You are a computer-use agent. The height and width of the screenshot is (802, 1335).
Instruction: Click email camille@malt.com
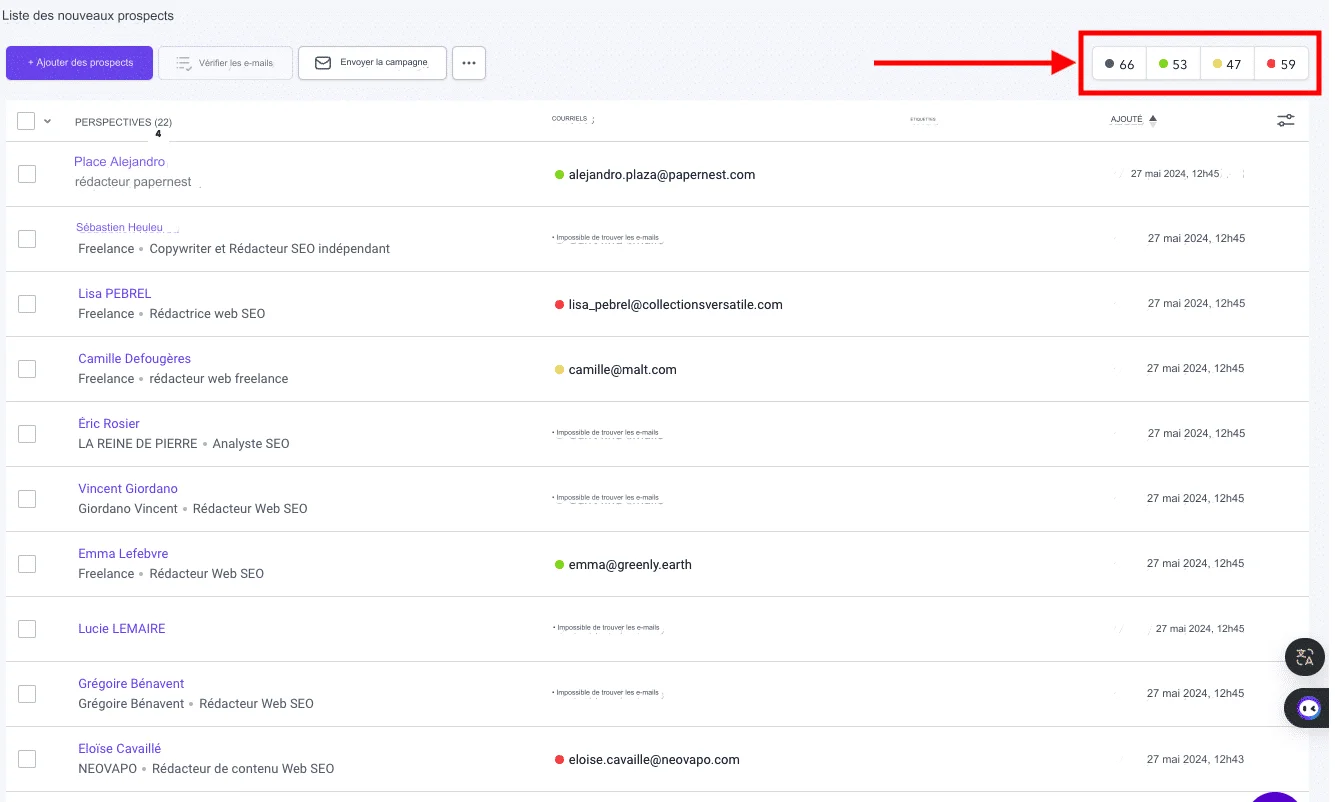tap(622, 370)
